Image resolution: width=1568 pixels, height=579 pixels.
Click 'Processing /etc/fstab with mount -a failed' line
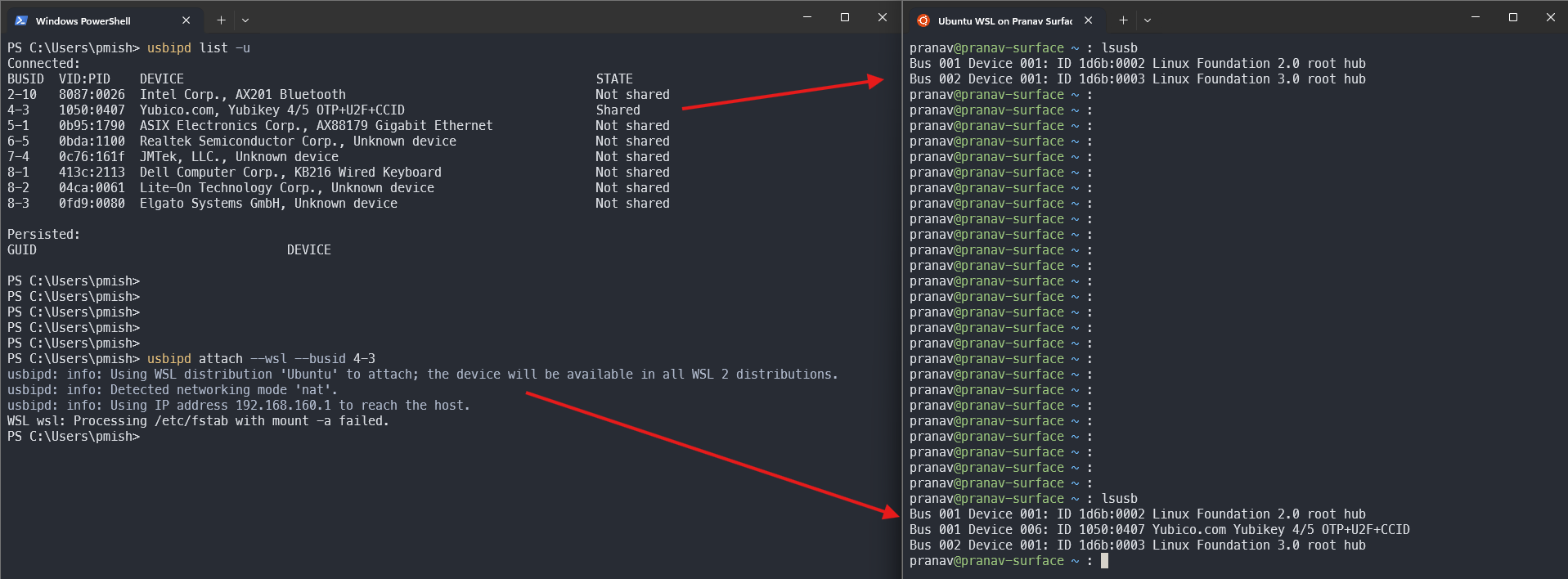198,421
